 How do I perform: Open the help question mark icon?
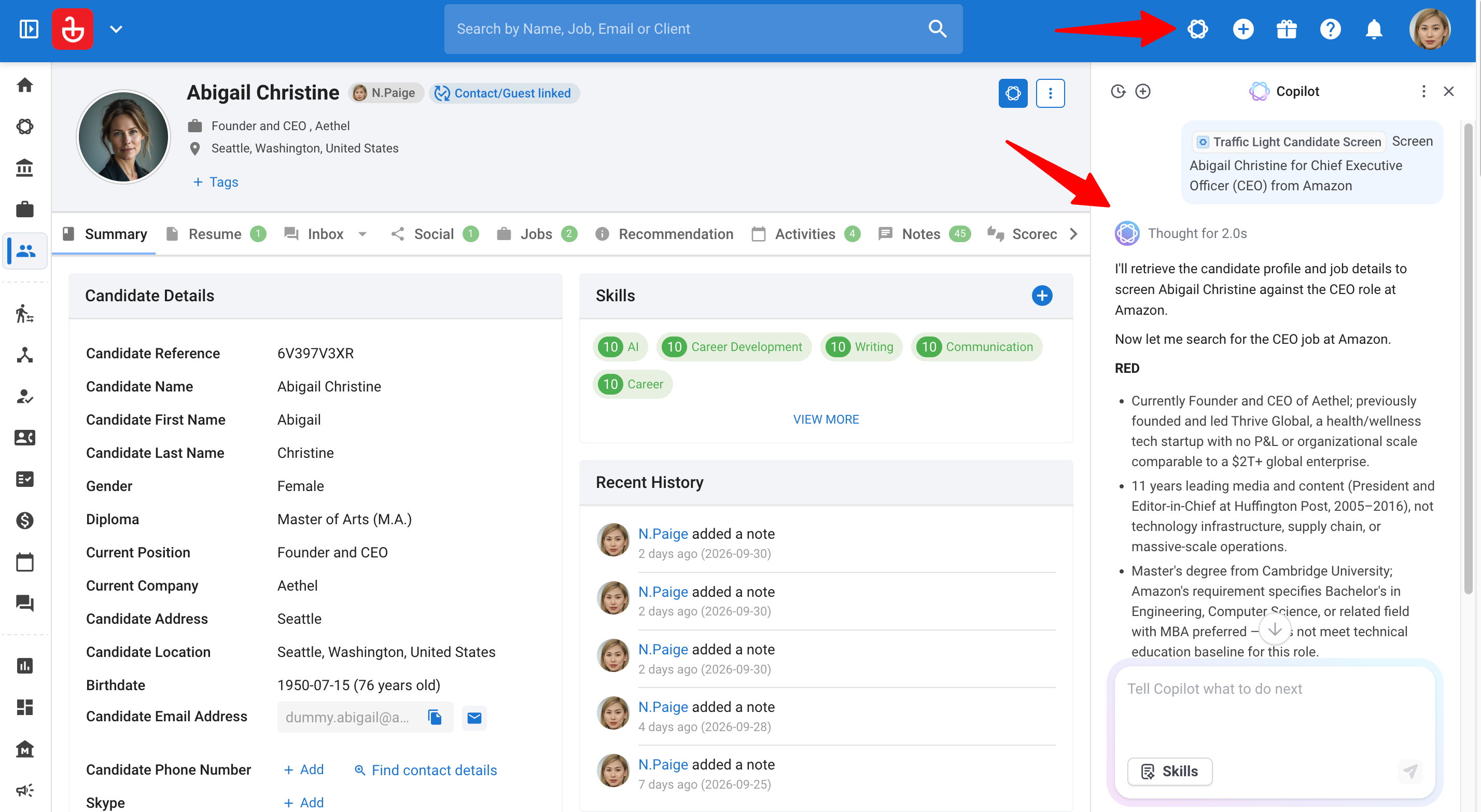pyautogui.click(x=1331, y=29)
